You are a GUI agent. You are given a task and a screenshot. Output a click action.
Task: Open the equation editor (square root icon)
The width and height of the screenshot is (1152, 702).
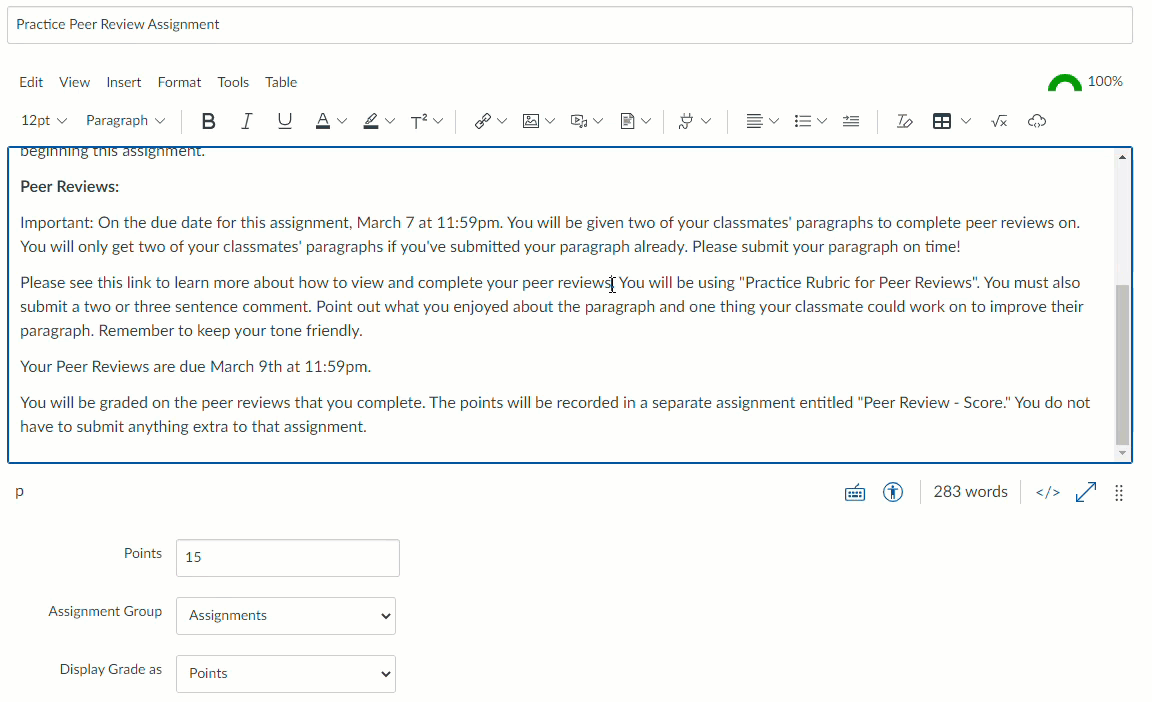click(x=999, y=121)
